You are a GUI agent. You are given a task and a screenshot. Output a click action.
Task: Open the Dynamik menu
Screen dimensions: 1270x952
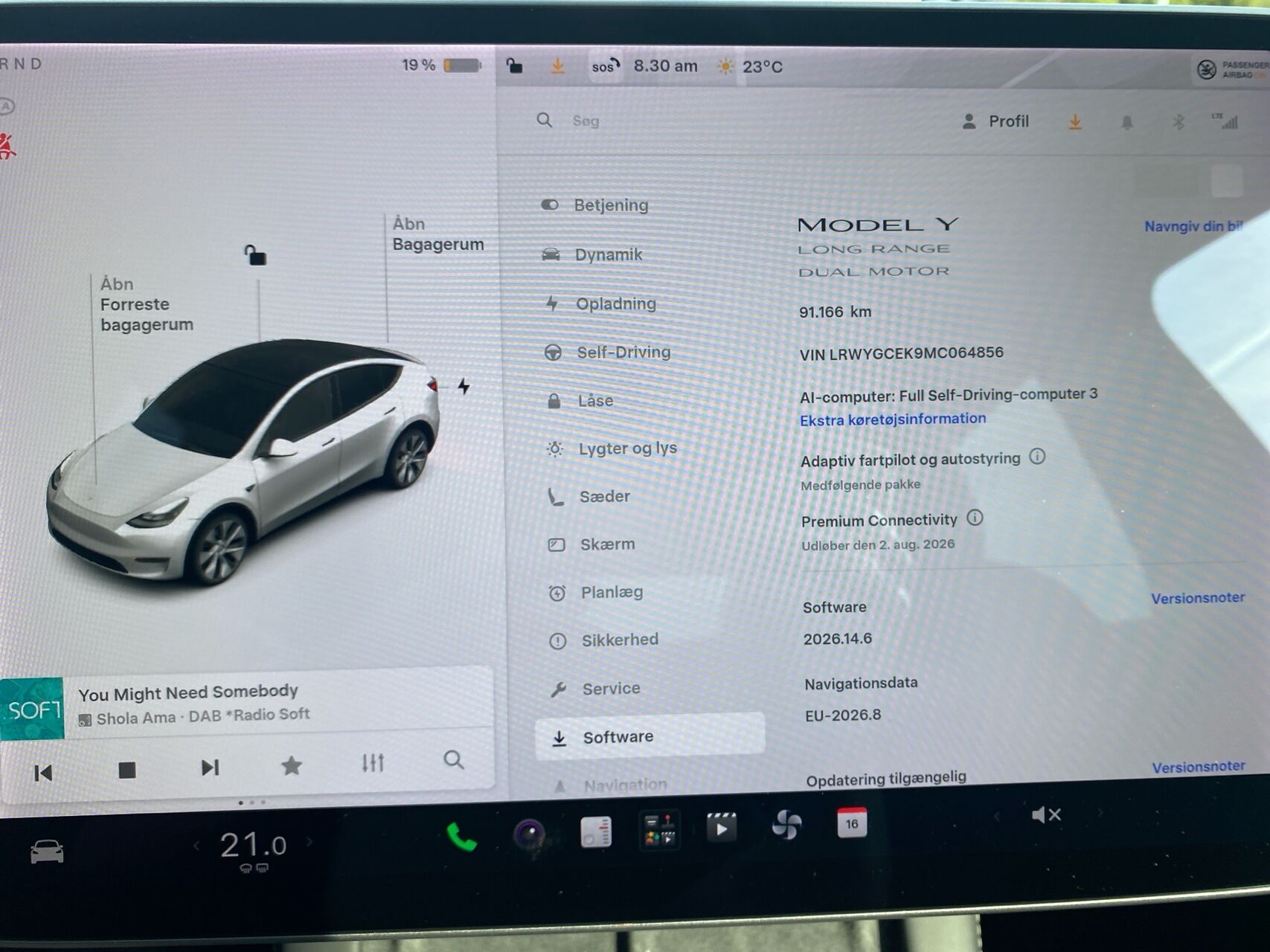(593, 254)
